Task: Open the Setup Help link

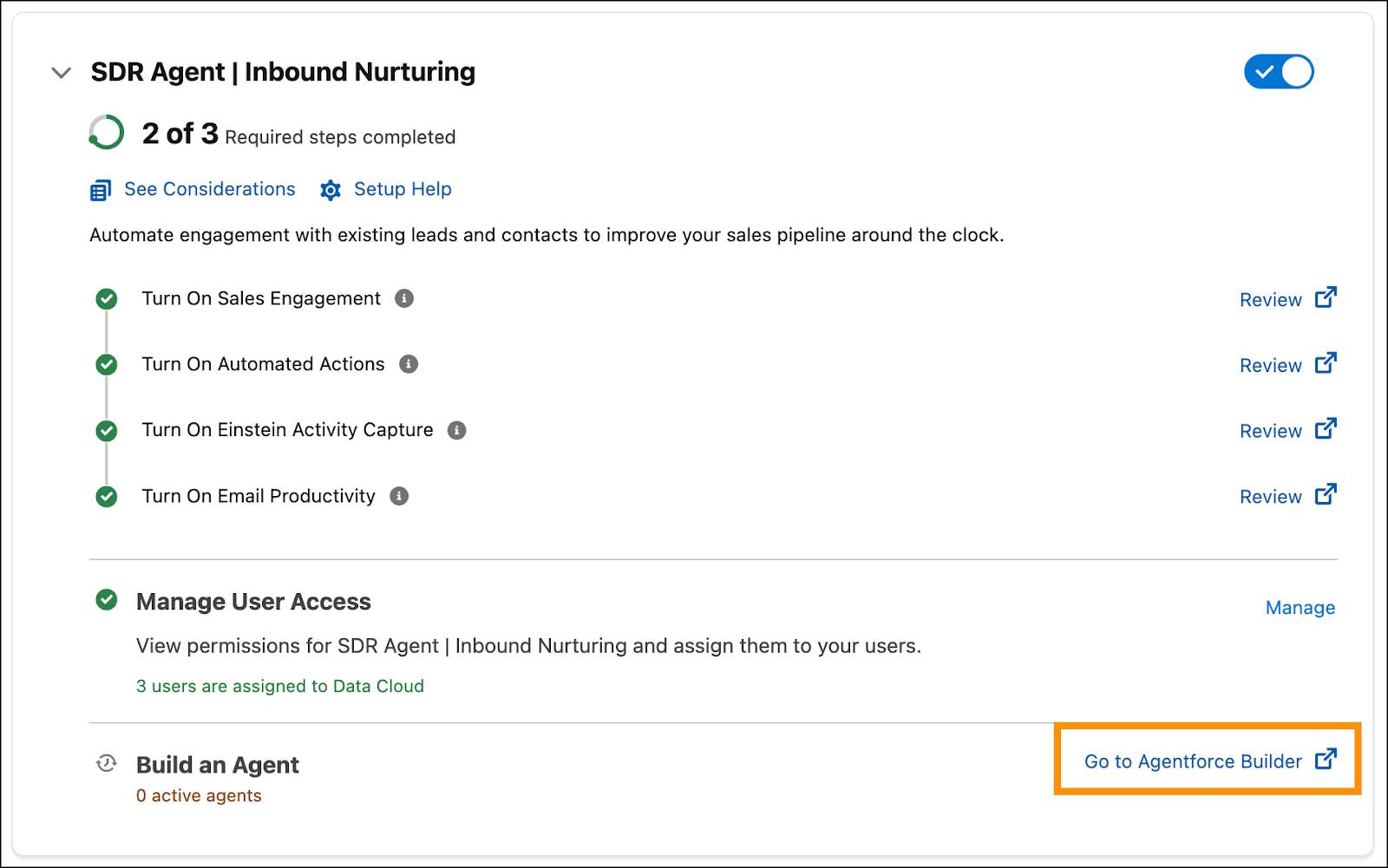Action: pos(403,189)
